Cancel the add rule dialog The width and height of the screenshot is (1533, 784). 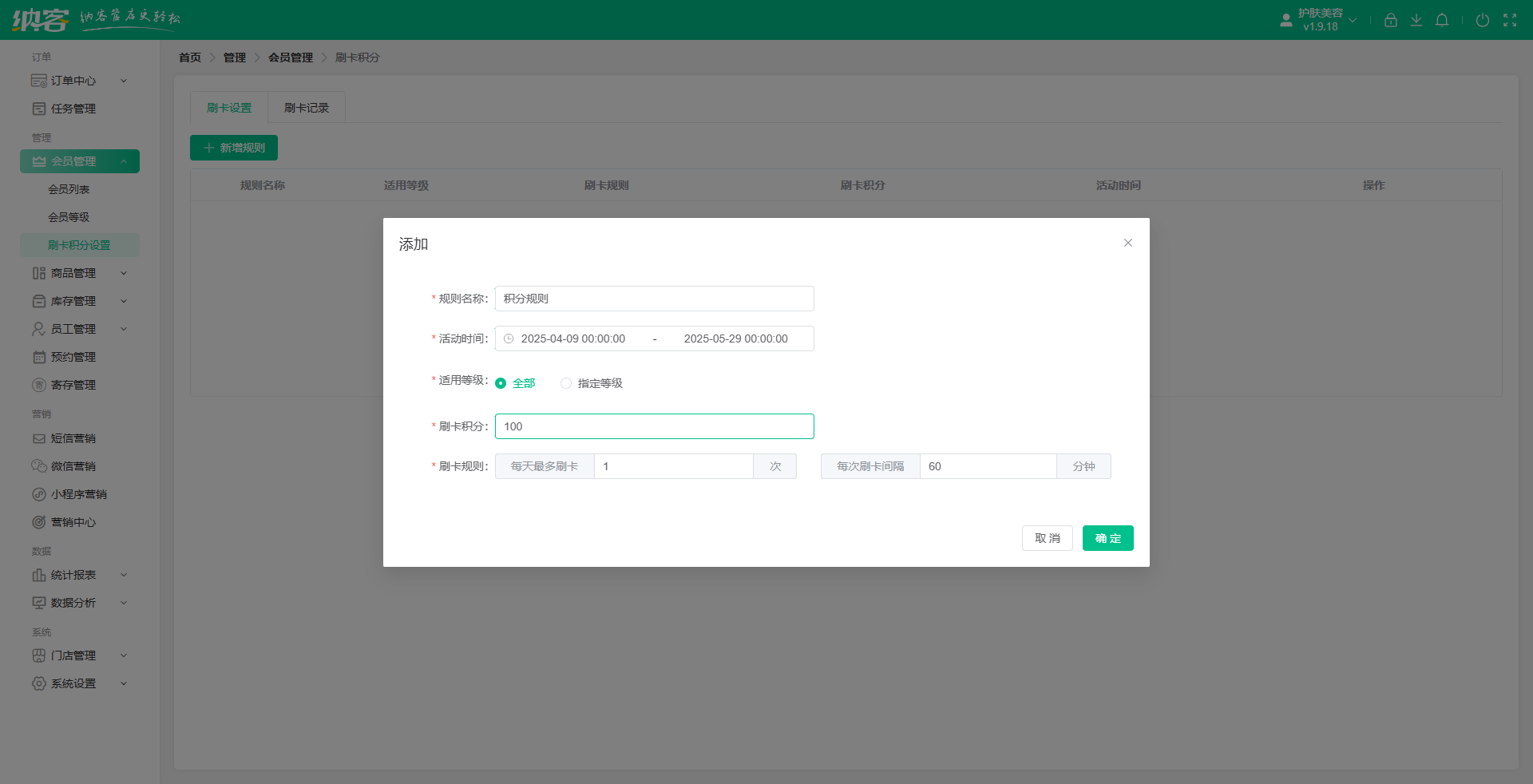point(1048,538)
